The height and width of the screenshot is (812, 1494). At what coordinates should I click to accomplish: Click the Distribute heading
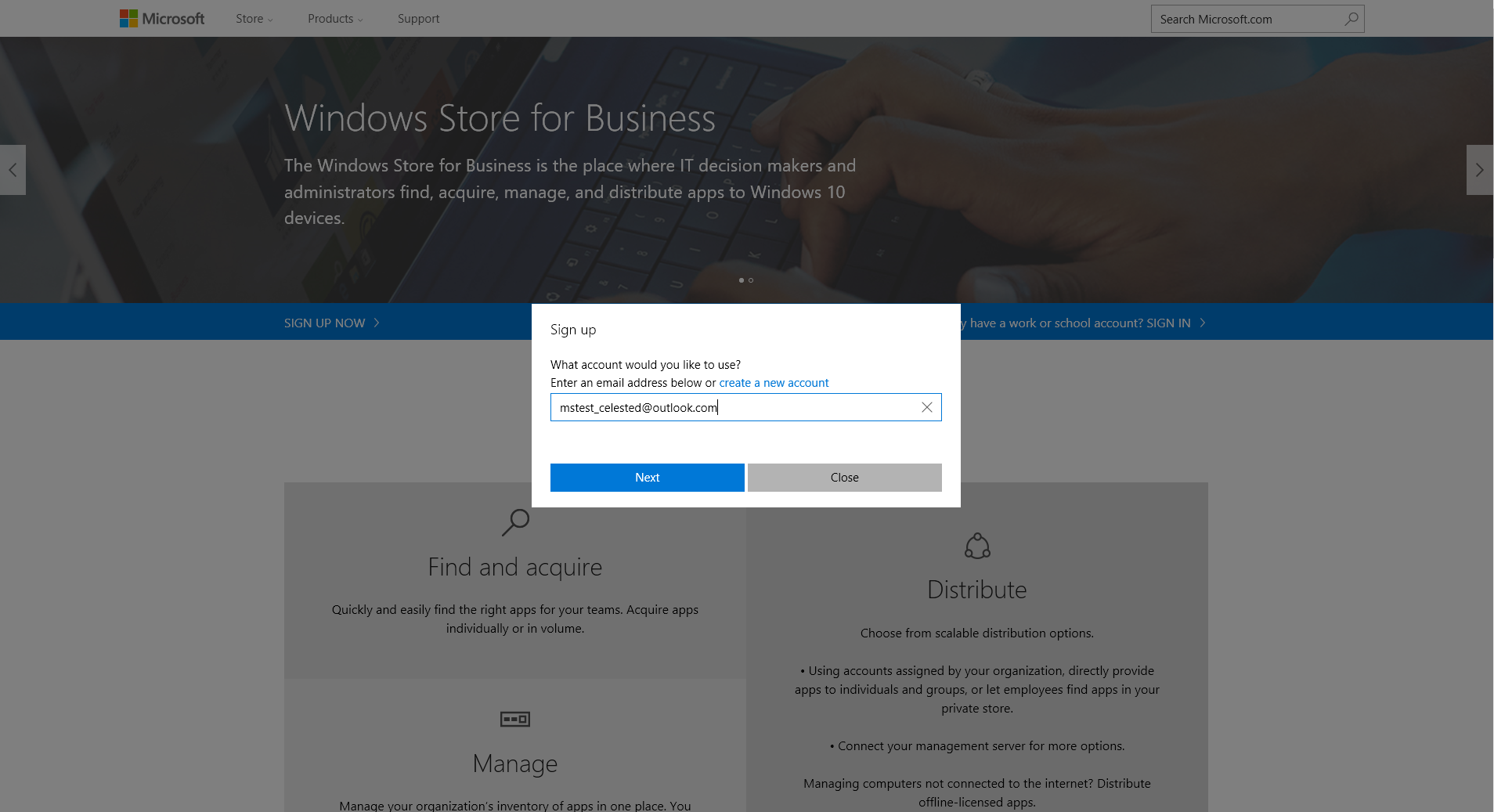(977, 590)
